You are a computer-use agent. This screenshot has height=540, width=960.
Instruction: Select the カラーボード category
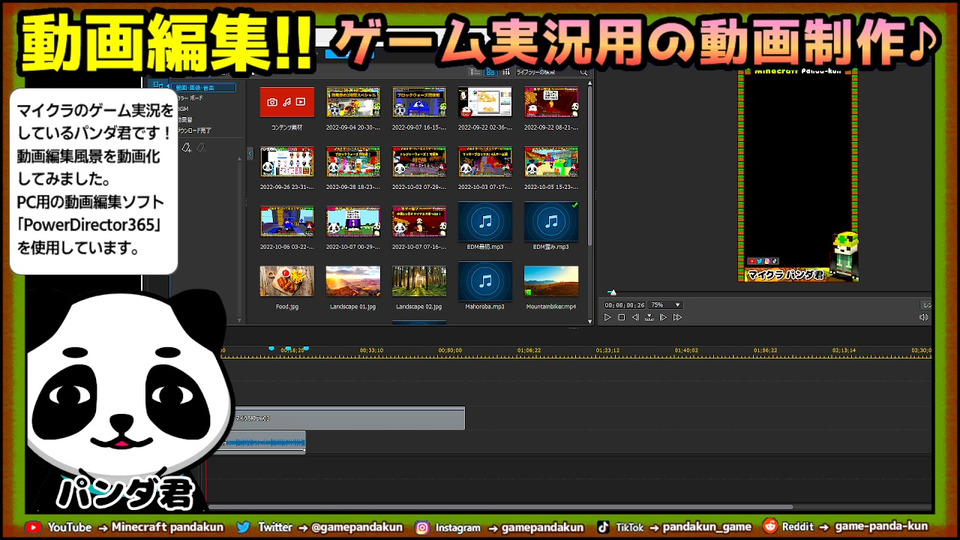189,98
